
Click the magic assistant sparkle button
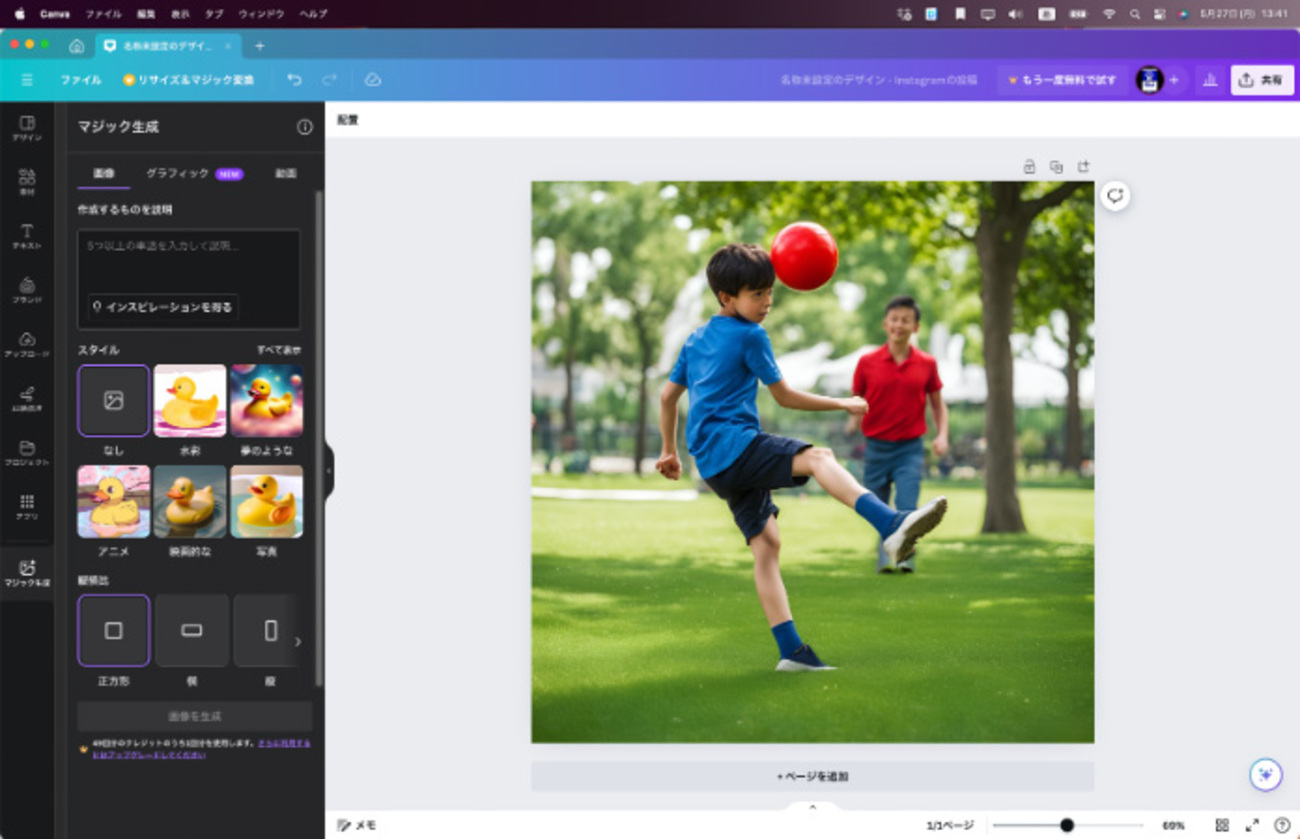1265,775
